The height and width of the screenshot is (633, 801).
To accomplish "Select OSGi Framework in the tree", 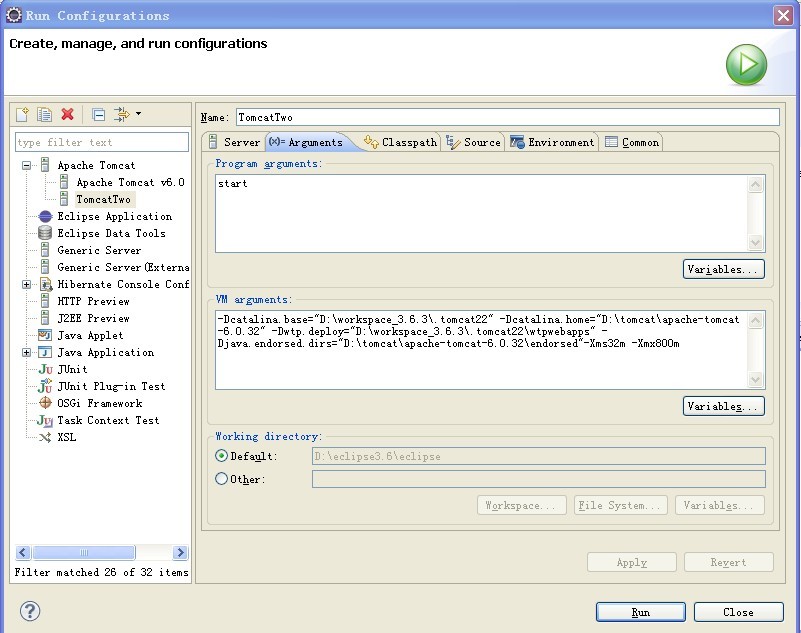I will tap(100, 404).
